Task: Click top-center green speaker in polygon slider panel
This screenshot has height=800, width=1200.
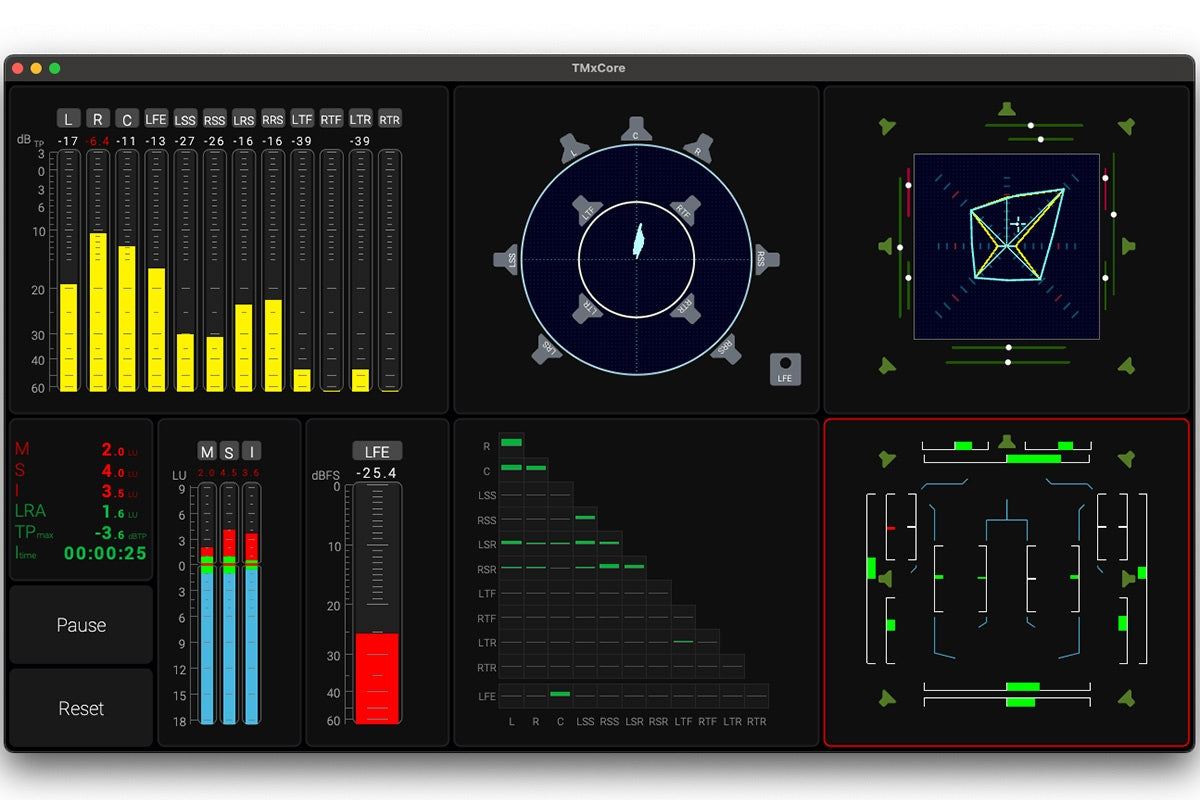Action: point(1007,108)
